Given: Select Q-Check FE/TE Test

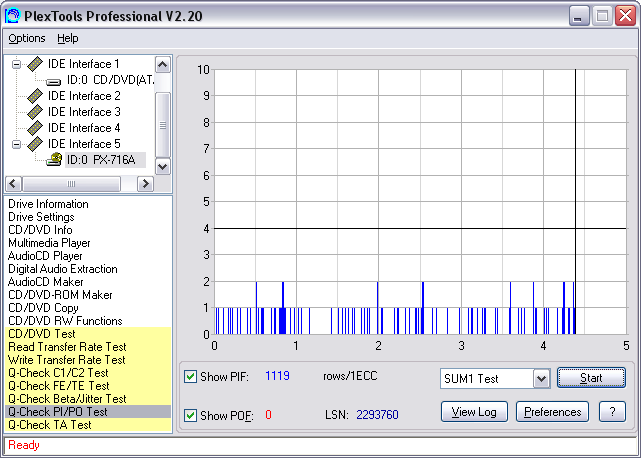Looking at the screenshot, I should [x=88, y=386].
